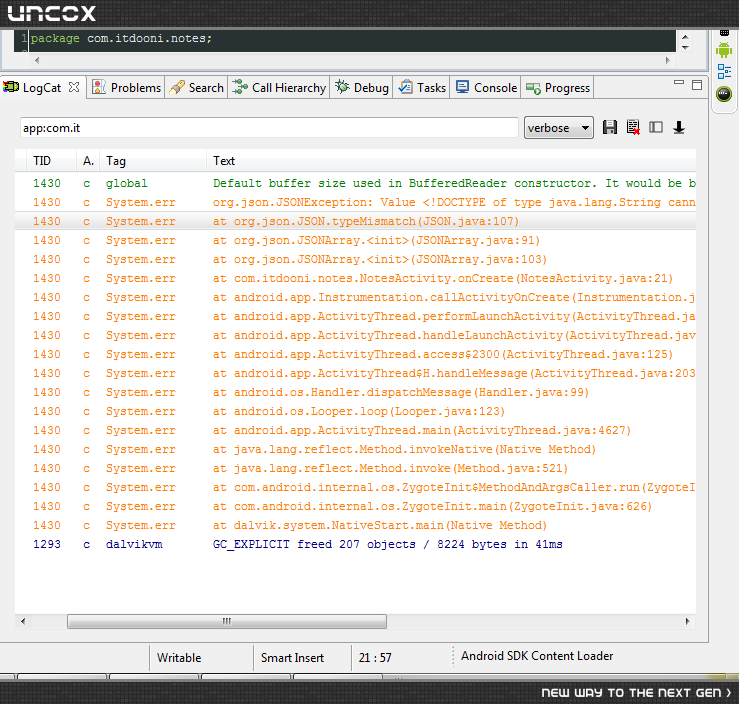
Task: Select the MethodAndArgsCaller.run log row
Action: [355, 487]
